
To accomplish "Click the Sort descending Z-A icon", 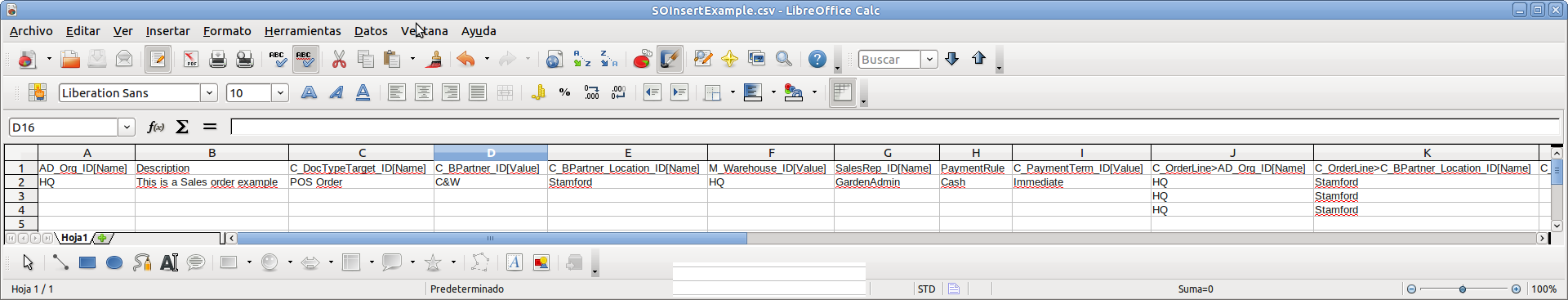I will 608,60.
